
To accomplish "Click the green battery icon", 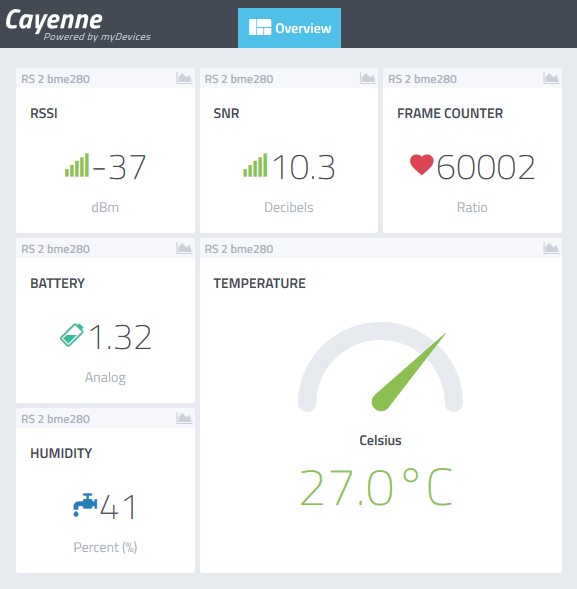I will coord(72,334).
